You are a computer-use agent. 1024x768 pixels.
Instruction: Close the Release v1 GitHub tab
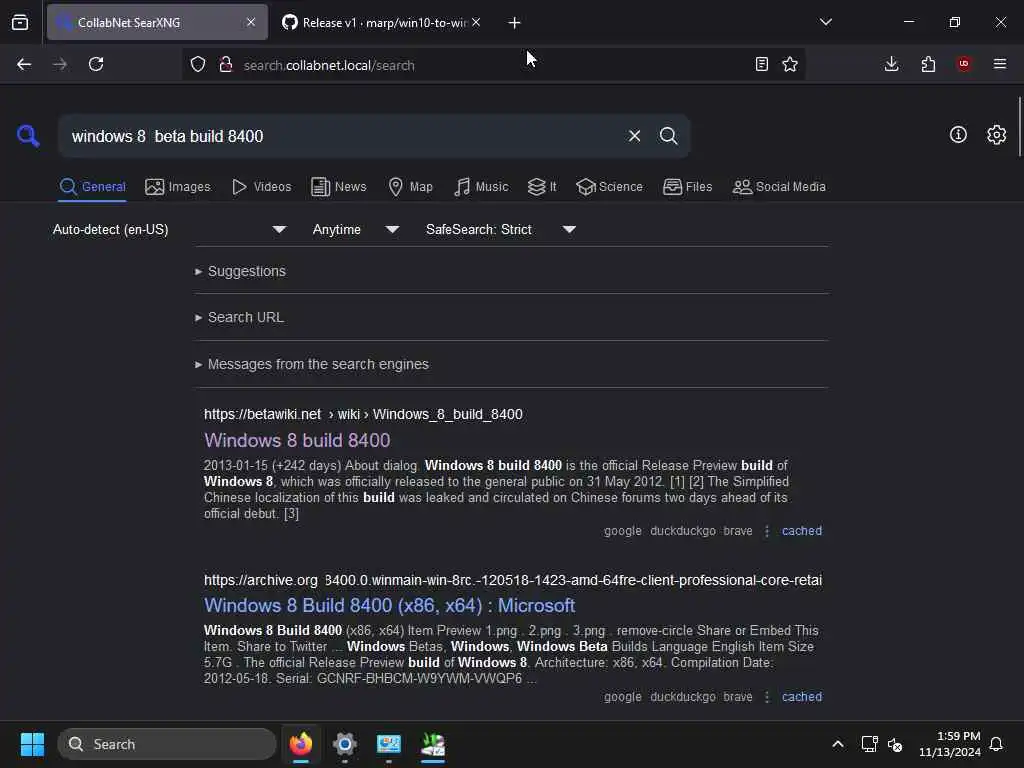coord(476,22)
